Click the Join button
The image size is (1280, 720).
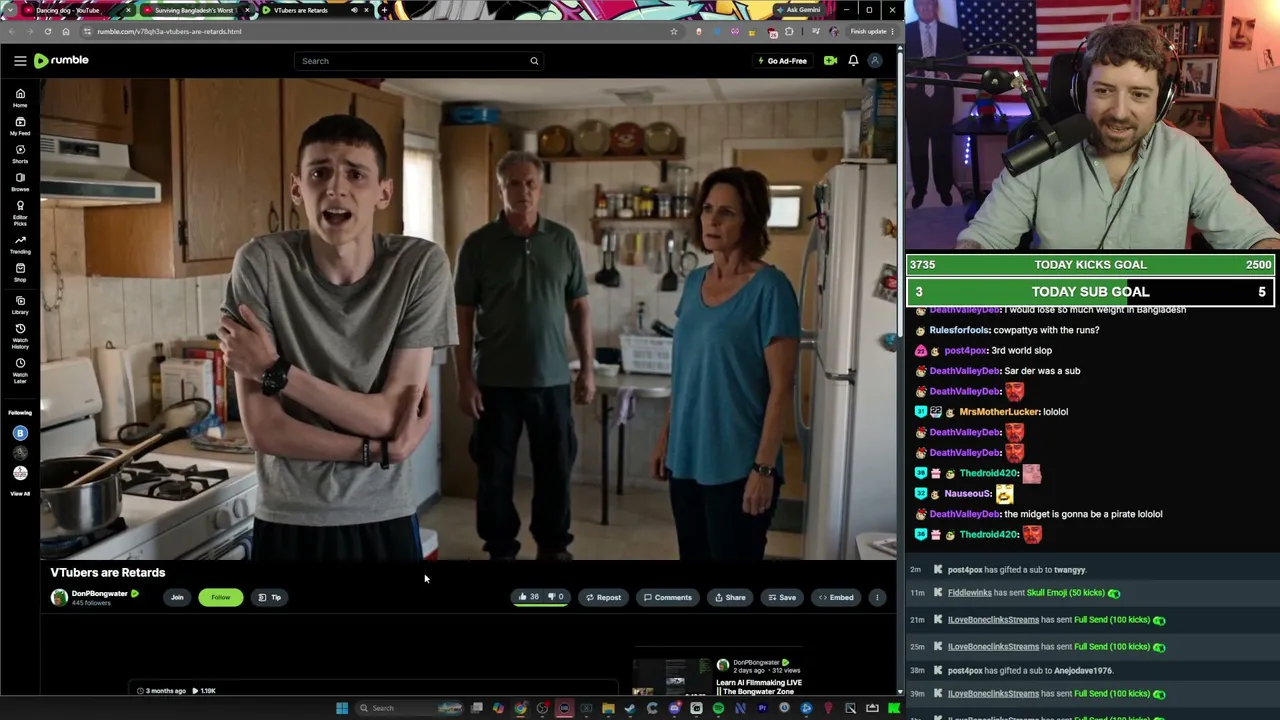point(177,598)
